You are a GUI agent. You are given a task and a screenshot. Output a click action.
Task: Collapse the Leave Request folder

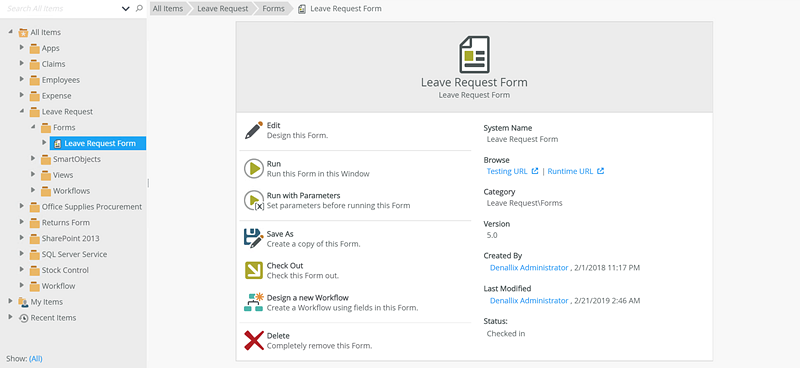pyautogui.click(x=21, y=111)
